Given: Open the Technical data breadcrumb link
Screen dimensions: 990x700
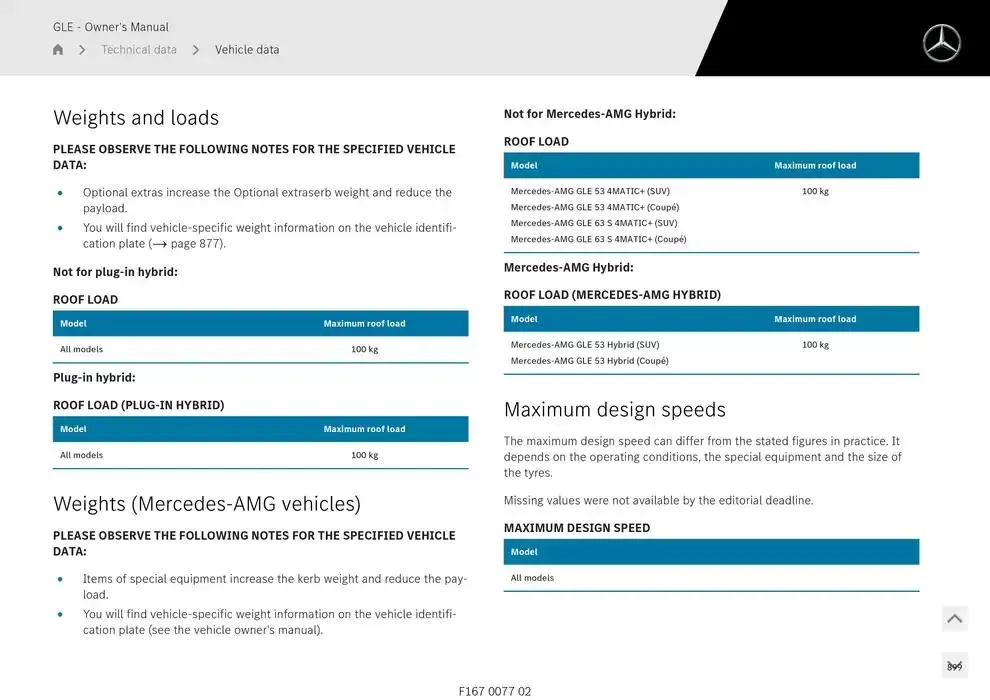Looking at the screenshot, I should 139,50.
